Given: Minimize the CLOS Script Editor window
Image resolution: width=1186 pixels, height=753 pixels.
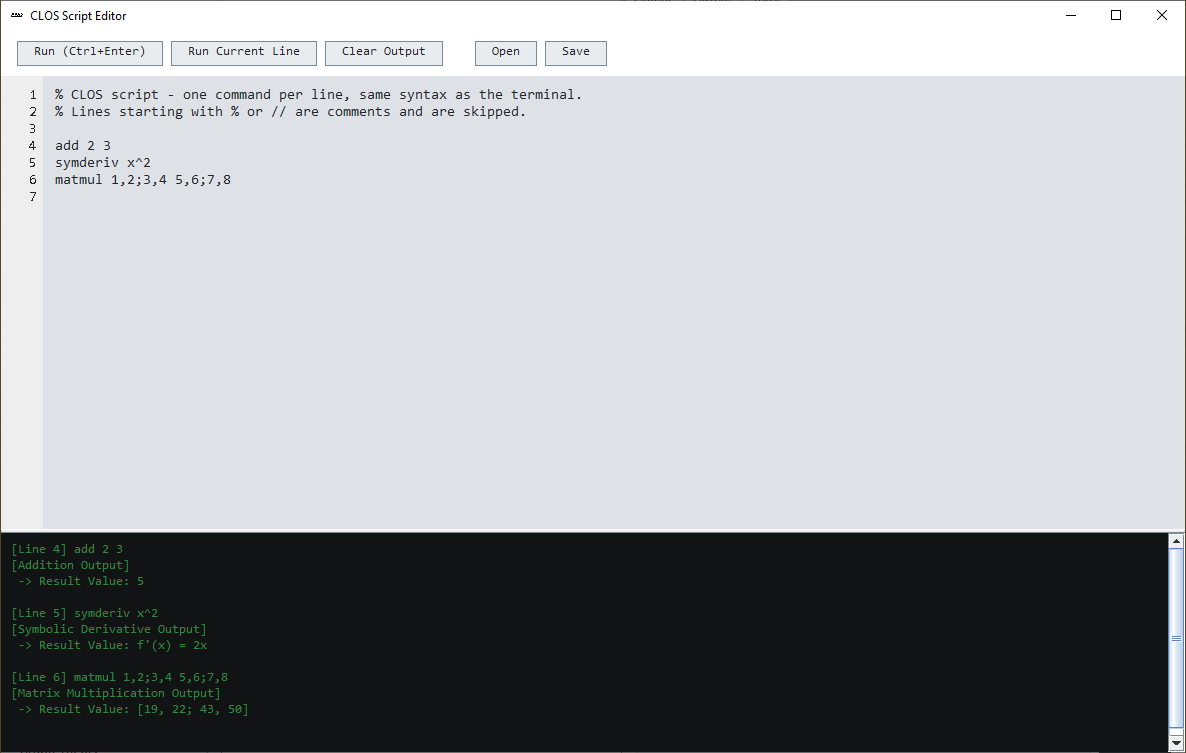Looking at the screenshot, I should pos(1071,15).
